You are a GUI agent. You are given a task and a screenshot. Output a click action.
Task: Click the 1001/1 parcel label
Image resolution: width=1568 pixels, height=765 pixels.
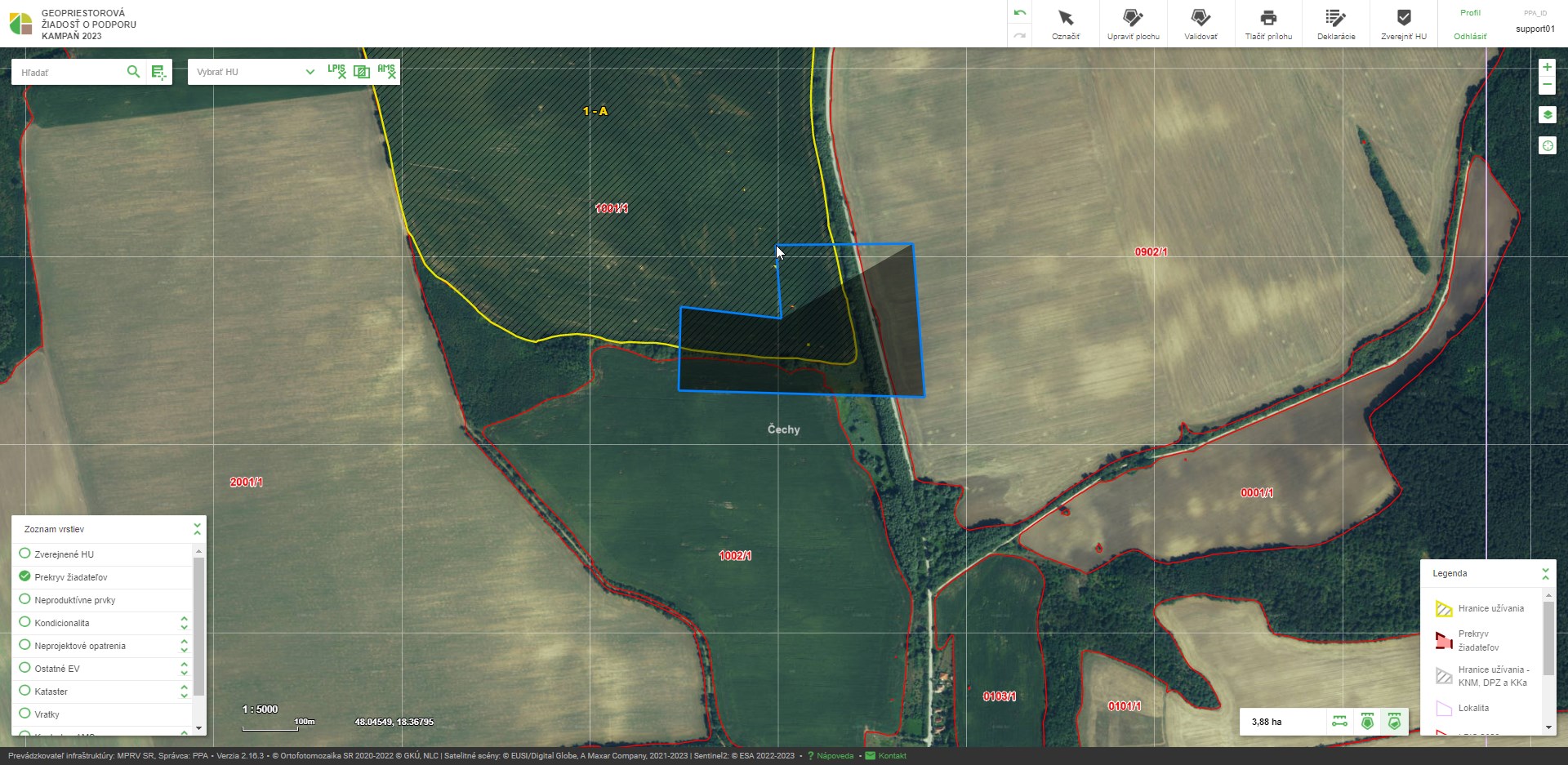tap(612, 208)
